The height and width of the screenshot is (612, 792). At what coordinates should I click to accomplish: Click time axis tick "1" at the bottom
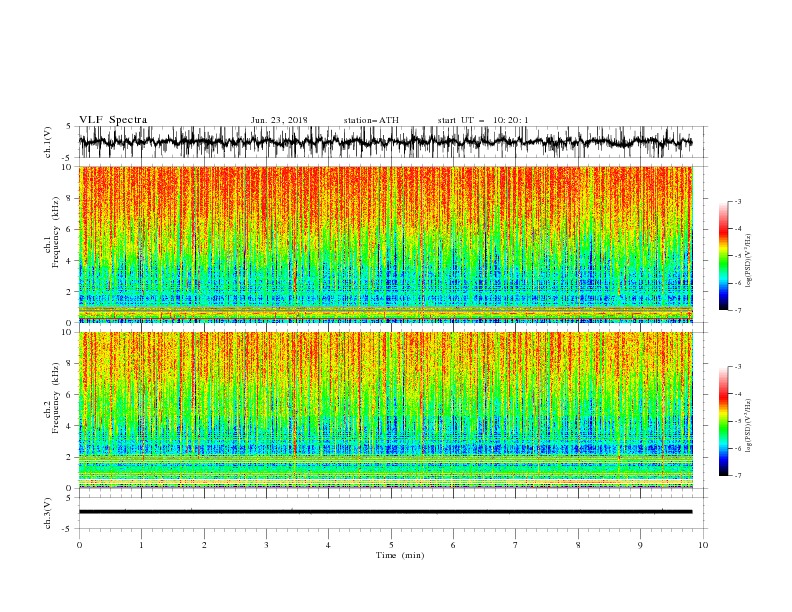(x=141, y=545)
